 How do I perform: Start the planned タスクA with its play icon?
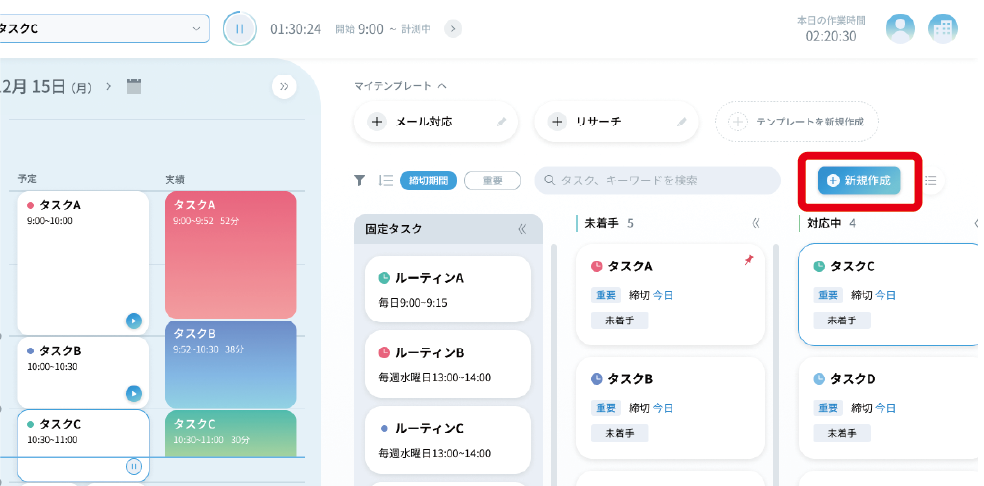point(133,321)
